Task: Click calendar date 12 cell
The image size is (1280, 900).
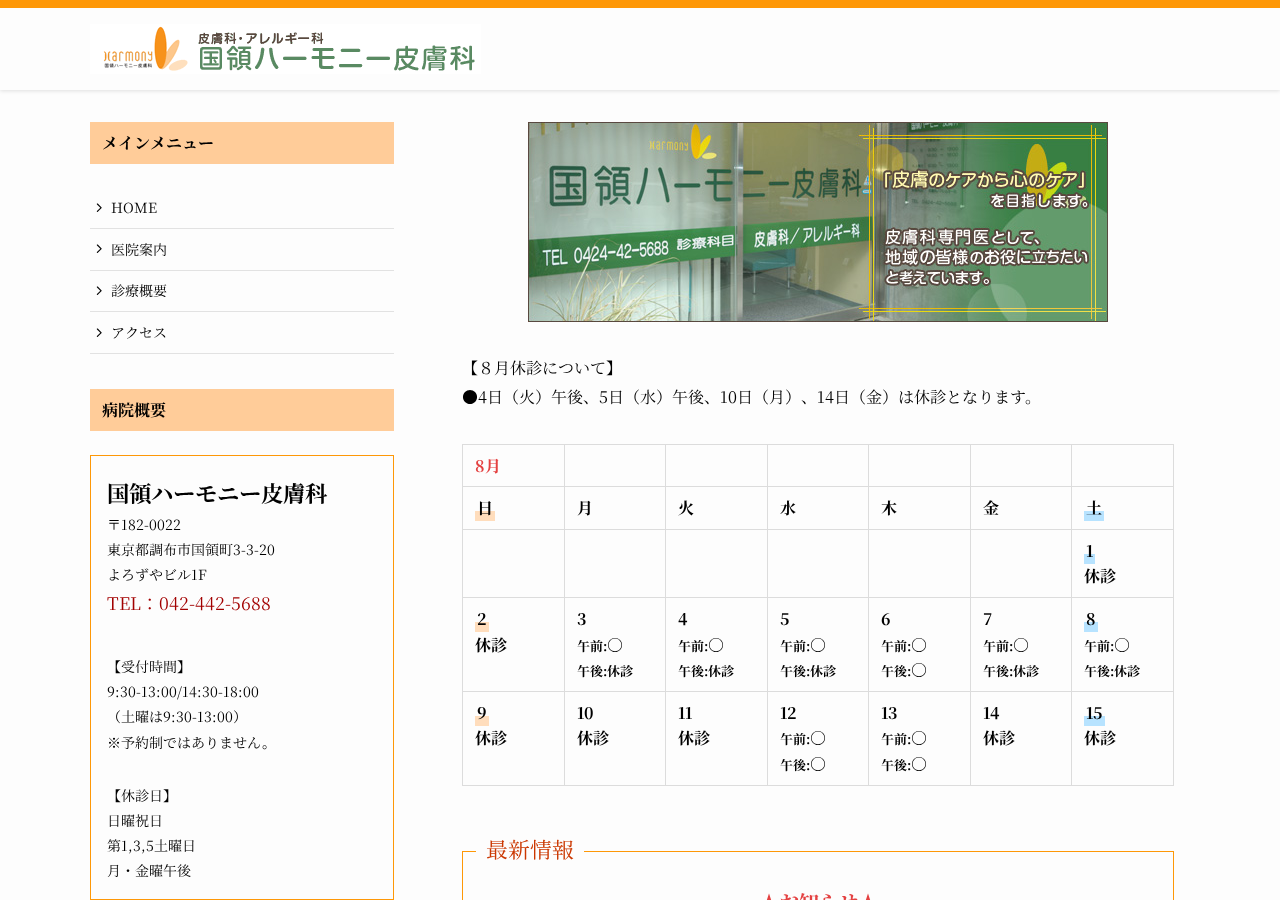Action: [x=818, y=739]
